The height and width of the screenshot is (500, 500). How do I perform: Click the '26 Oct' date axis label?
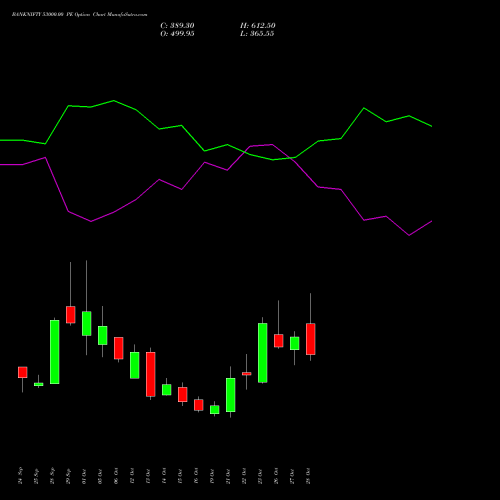[x=277, y=476]
